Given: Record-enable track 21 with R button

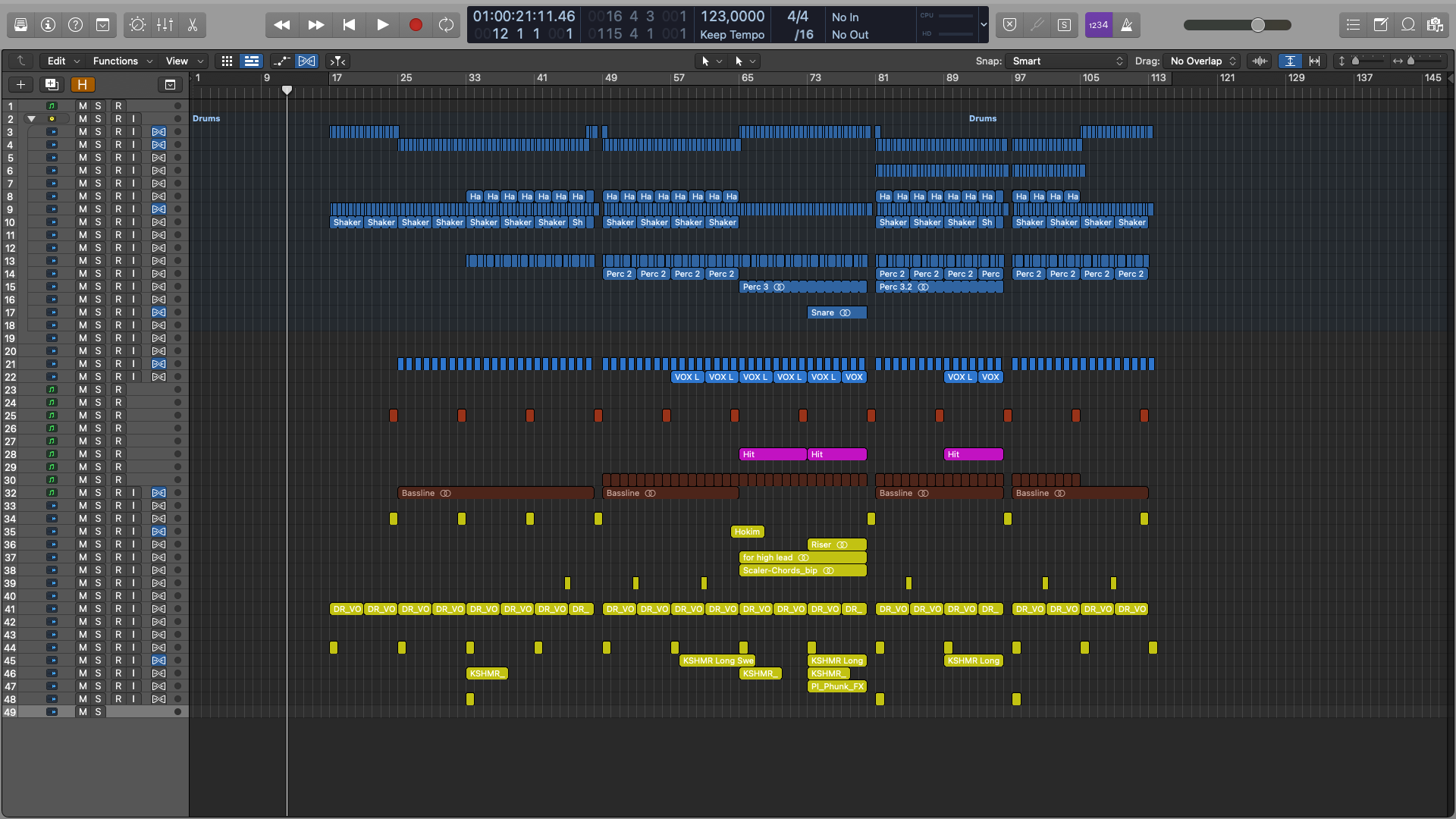Looking at the screenshot, I should pos(118,364).
